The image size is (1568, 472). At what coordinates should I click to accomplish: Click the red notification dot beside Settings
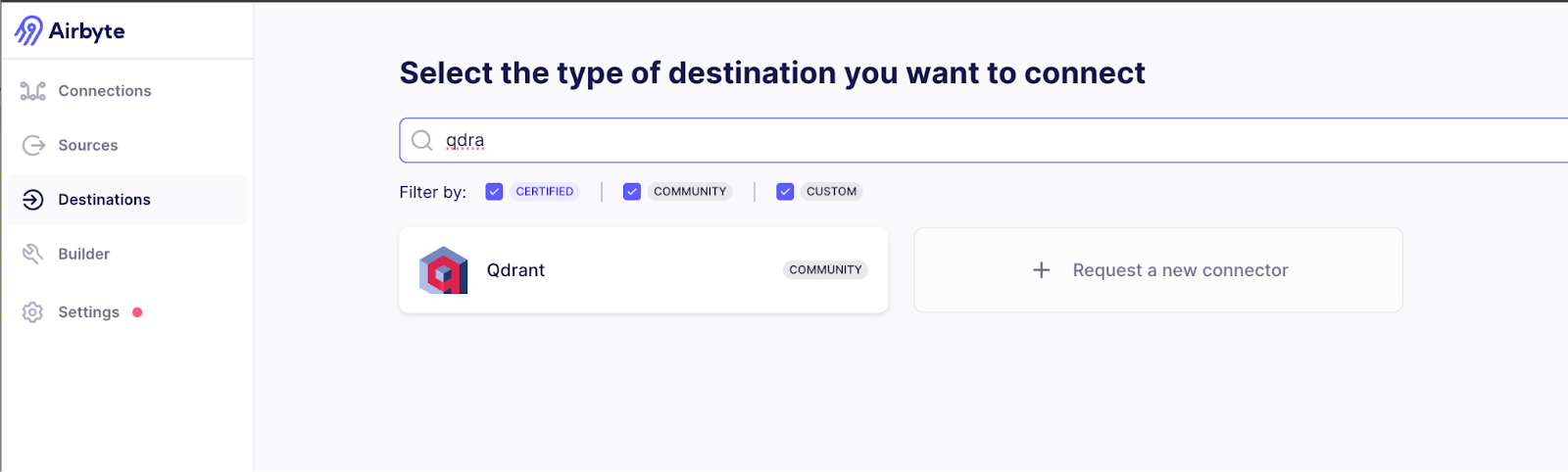(137, 312)
